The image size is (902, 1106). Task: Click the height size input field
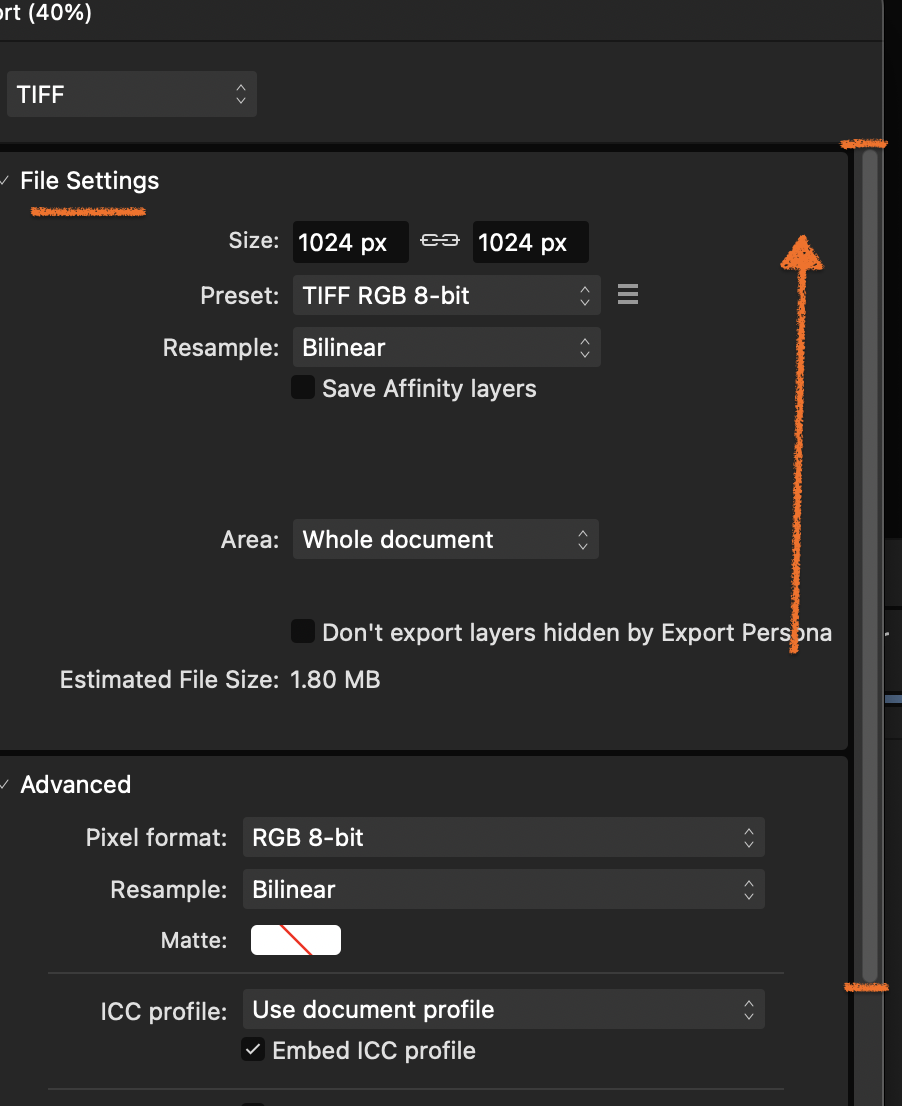pyautogui.click(x=530, y=242)
